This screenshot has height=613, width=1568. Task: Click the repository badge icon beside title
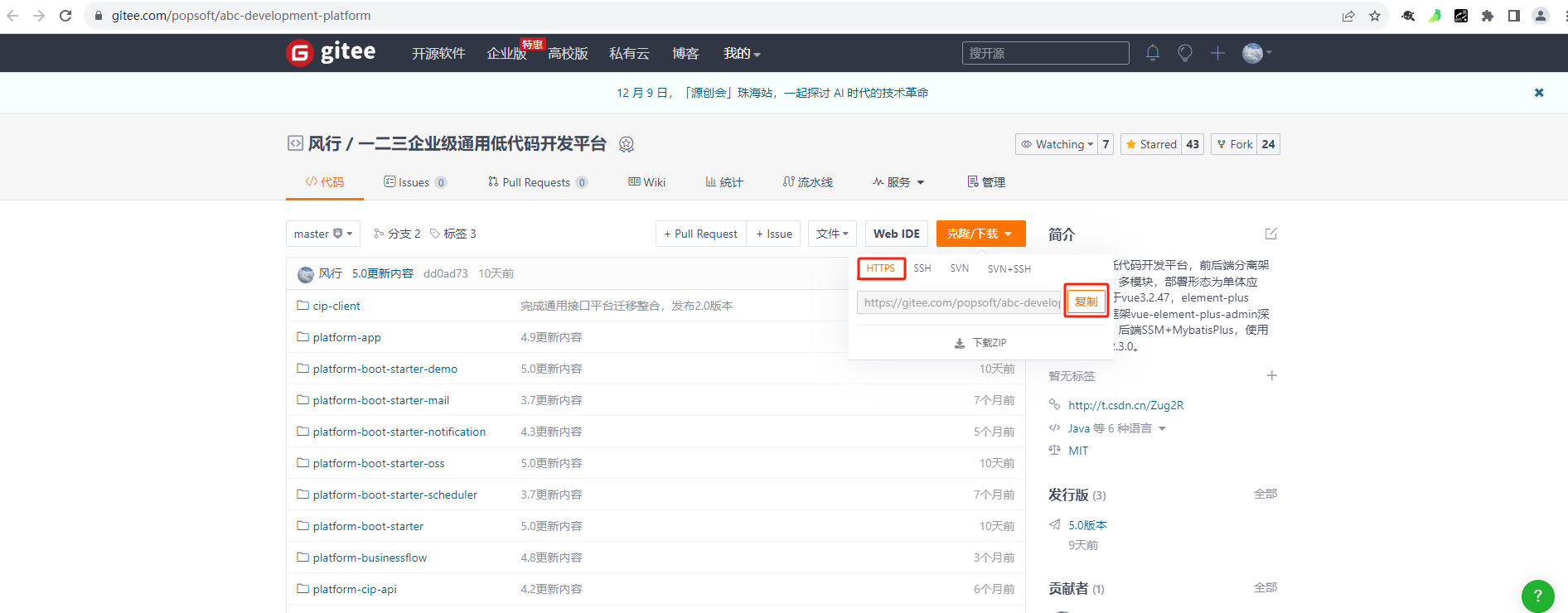(627, 144)
